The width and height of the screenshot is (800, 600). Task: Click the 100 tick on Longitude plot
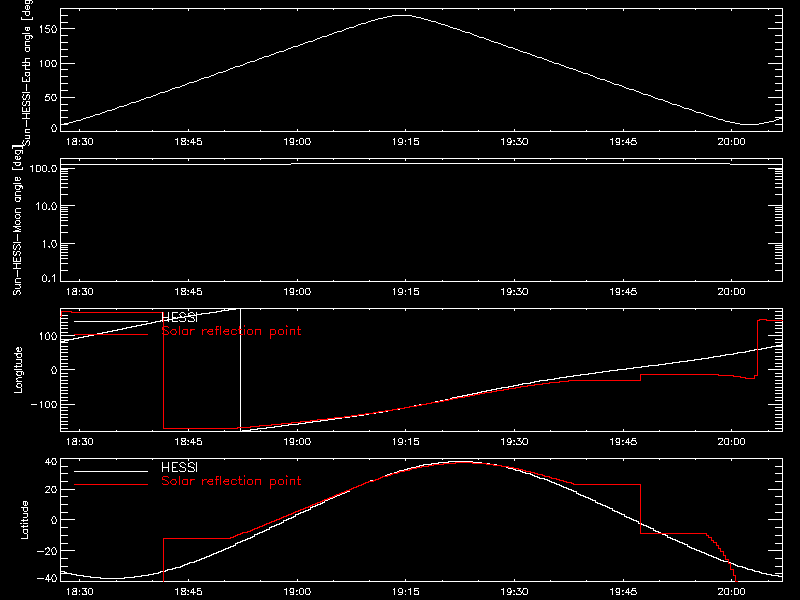[x=48, y=336]
